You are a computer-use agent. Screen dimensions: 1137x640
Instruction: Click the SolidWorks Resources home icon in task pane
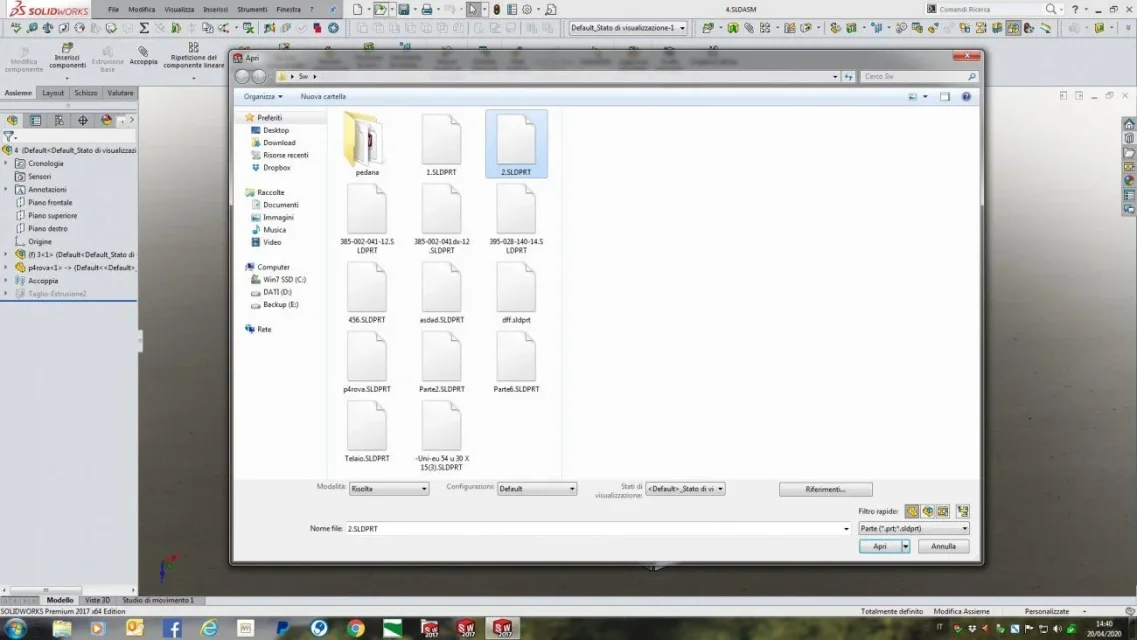[1128, 124]
